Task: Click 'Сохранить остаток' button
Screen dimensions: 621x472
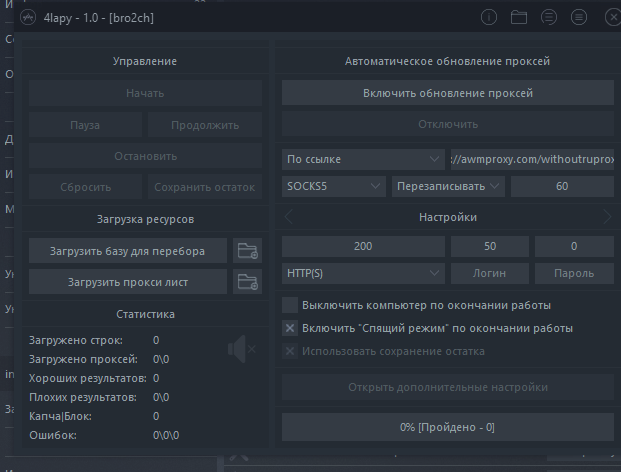Action: coord(205,187)
